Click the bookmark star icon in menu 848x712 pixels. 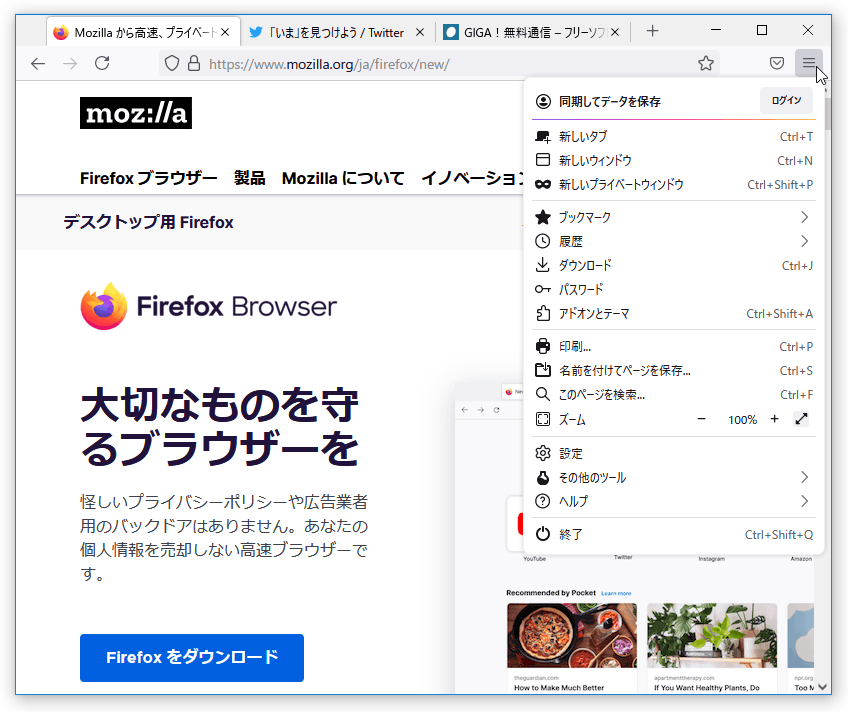542,217
